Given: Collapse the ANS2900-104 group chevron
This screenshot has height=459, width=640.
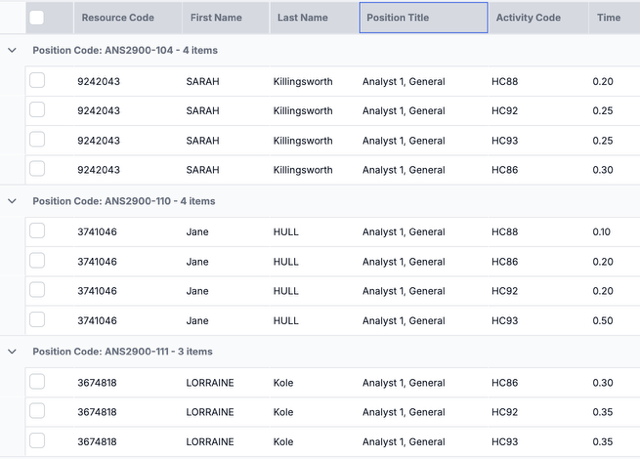Looking at the screenshot, I should 12,50.
